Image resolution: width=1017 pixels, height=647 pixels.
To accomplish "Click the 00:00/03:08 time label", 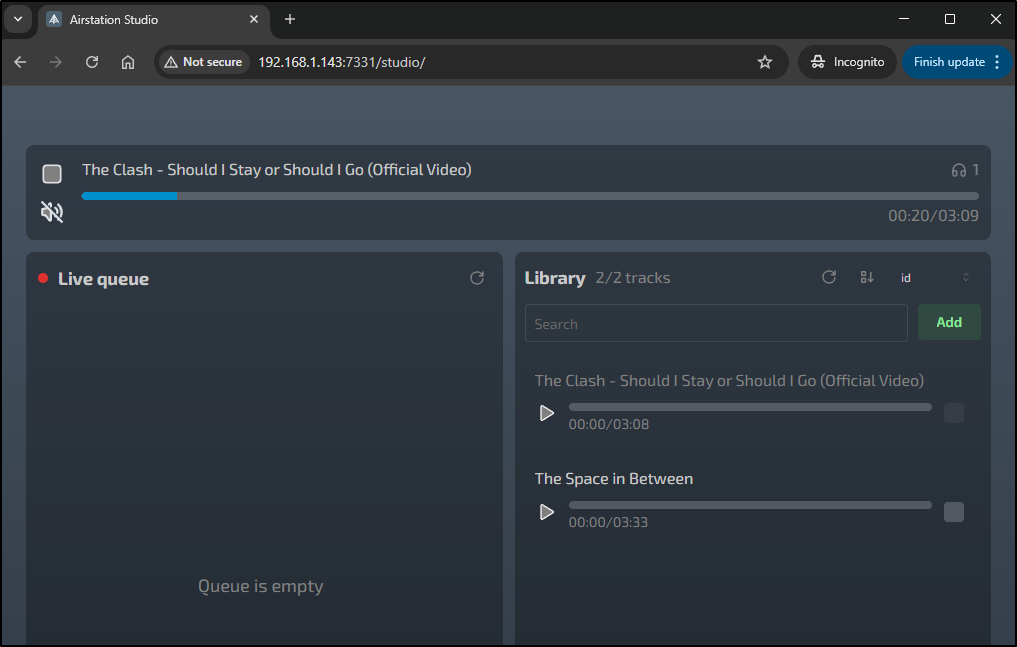I will point(608,425).
